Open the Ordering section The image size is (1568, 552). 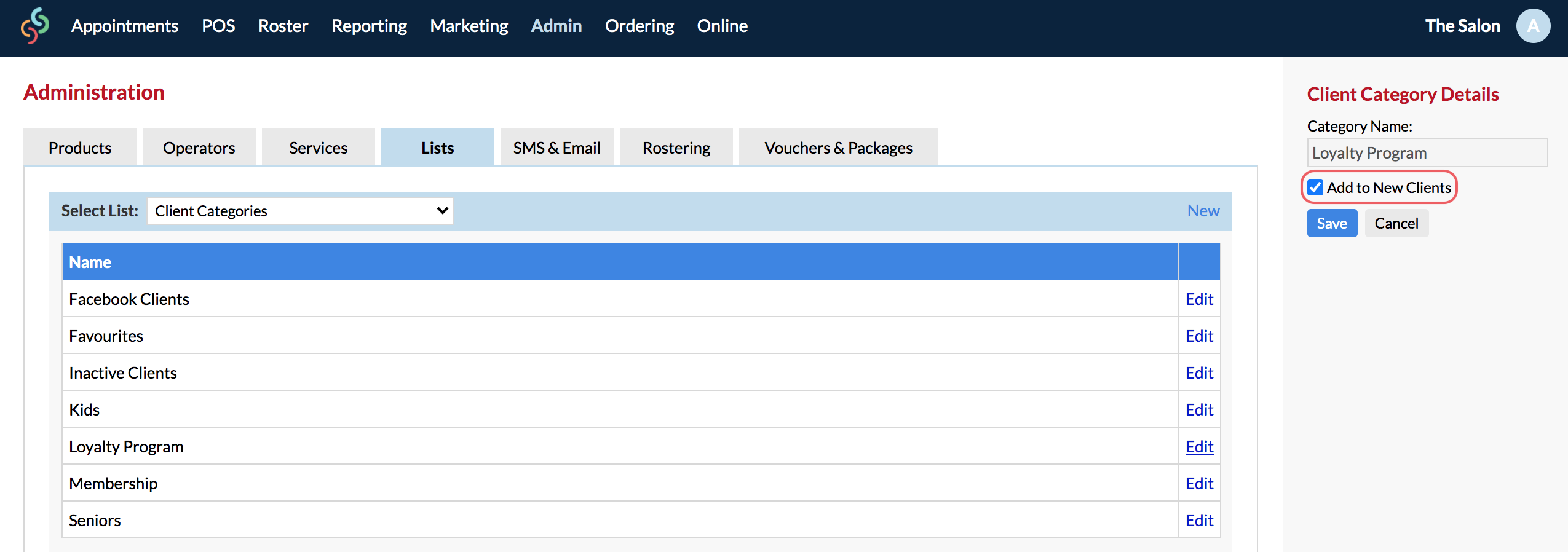(639, 26)
